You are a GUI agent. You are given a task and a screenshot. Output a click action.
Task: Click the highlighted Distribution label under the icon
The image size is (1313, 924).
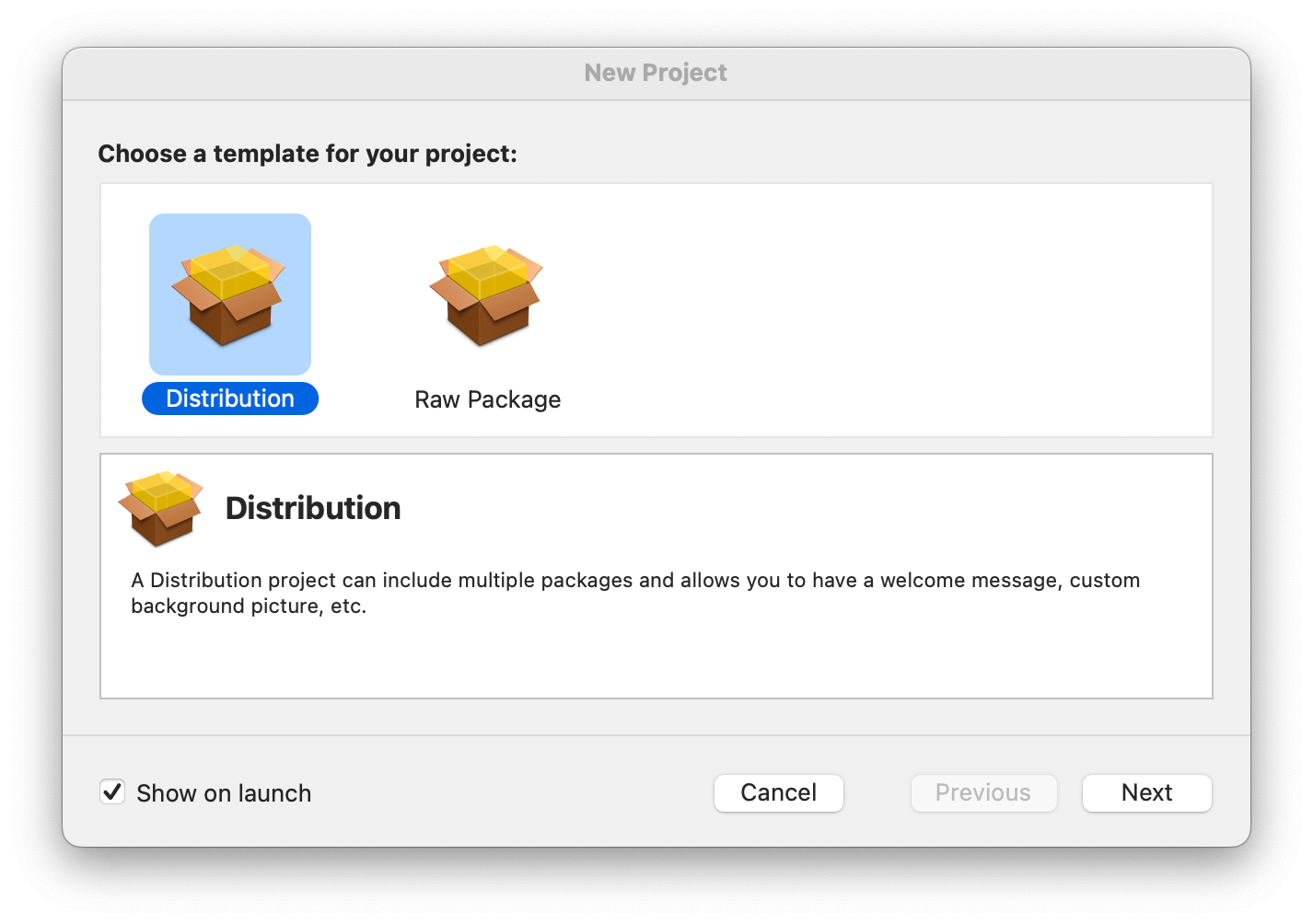[230, 398]
